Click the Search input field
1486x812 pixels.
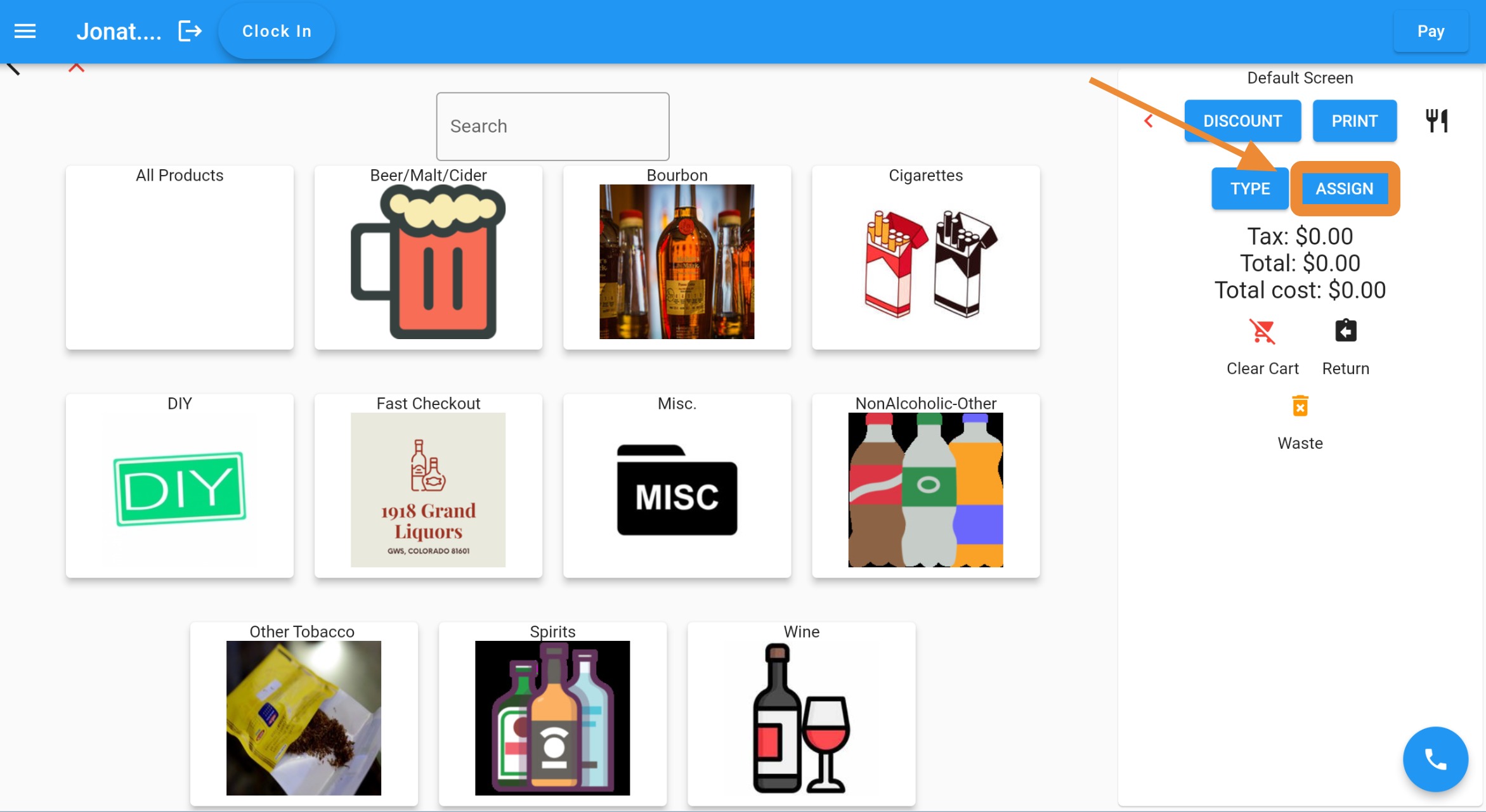click(x=552, y=126)
